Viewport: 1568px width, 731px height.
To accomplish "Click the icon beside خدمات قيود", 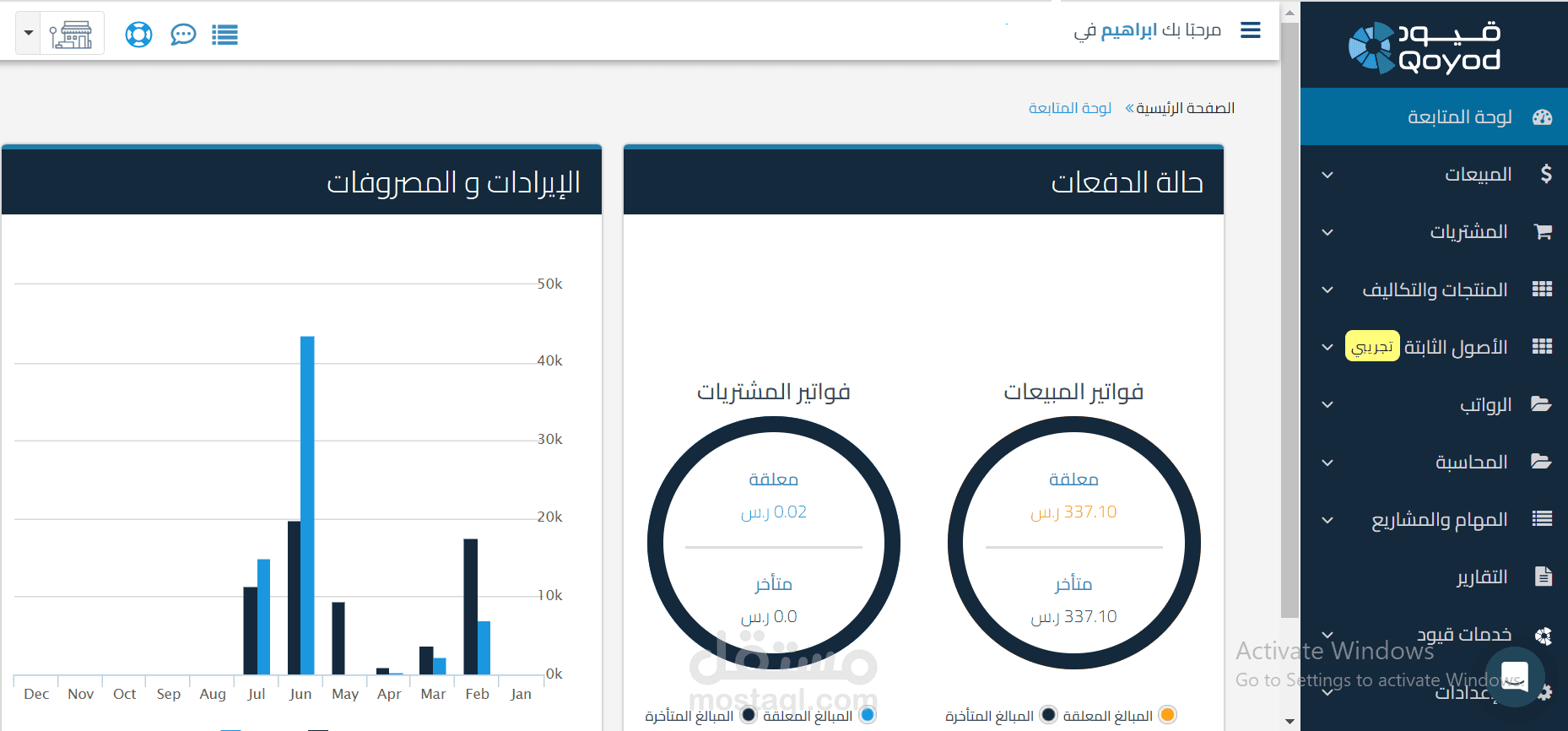I will pyautogui.click(x=1544, y=636).
